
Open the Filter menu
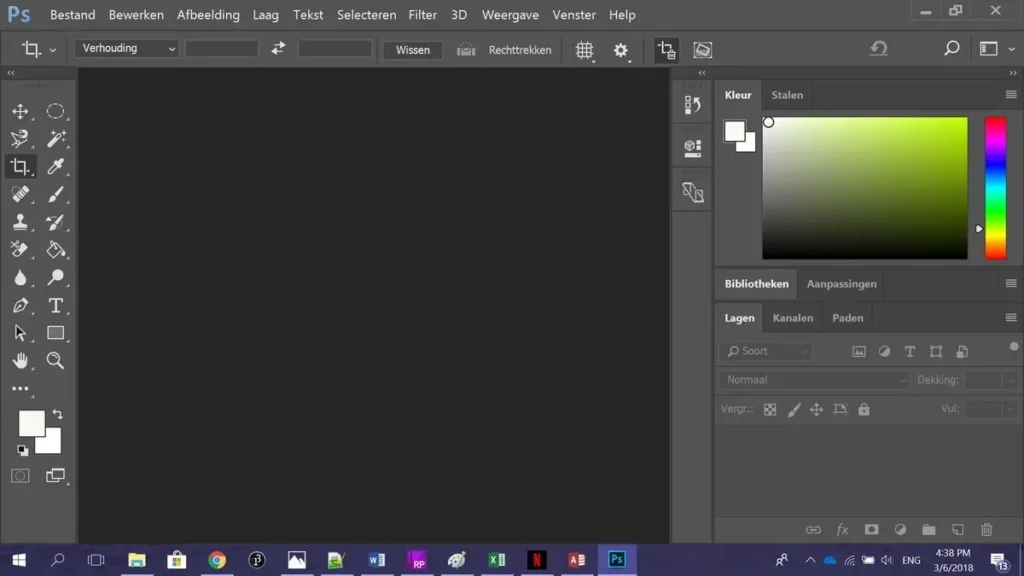422,15
